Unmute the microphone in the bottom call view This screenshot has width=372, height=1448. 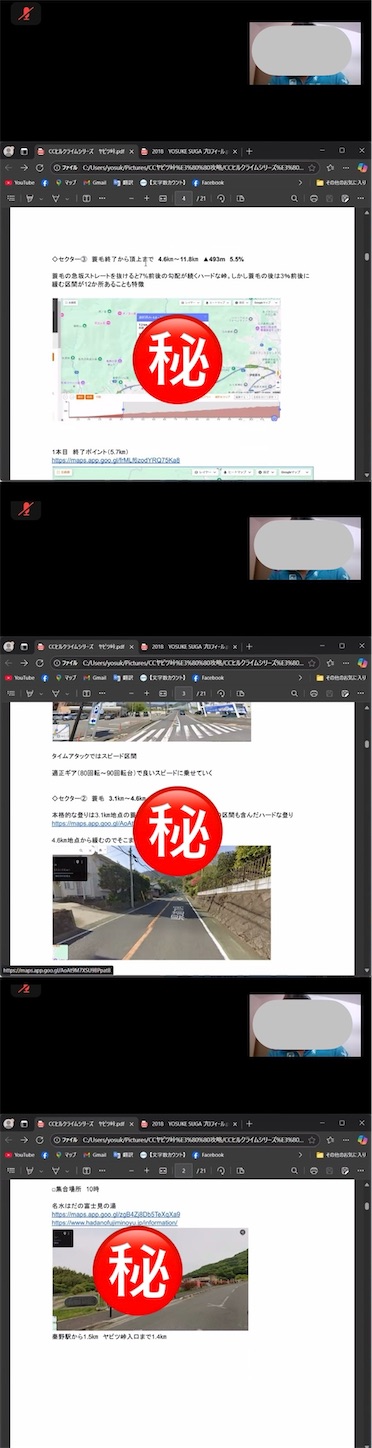click(x=25, y=989)
